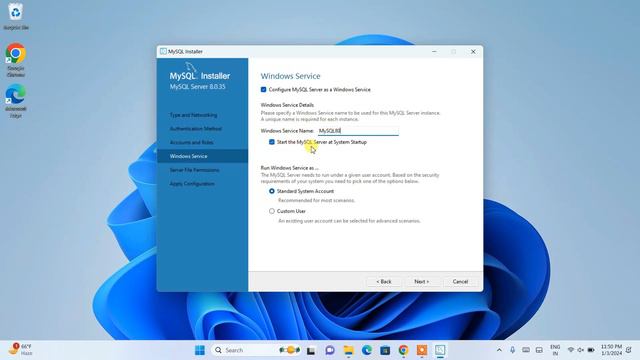
Task: Uncheck Configure MySQL Server as Windows Service
Action: point(263,89)
